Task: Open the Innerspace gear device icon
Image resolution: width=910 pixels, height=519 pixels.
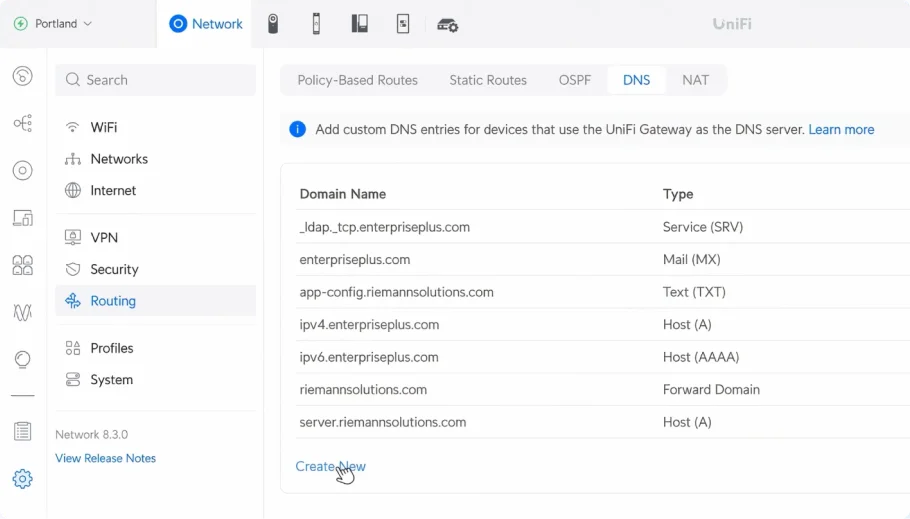Action: [x=447, y=24]
